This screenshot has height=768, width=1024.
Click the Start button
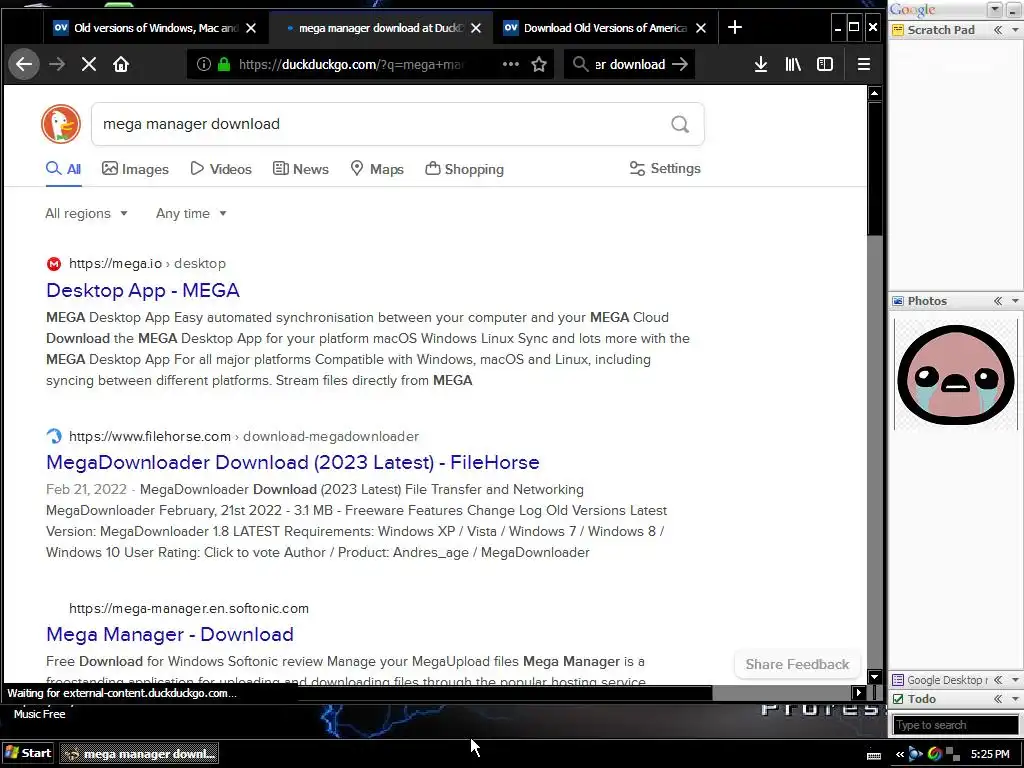pos(28,754)
